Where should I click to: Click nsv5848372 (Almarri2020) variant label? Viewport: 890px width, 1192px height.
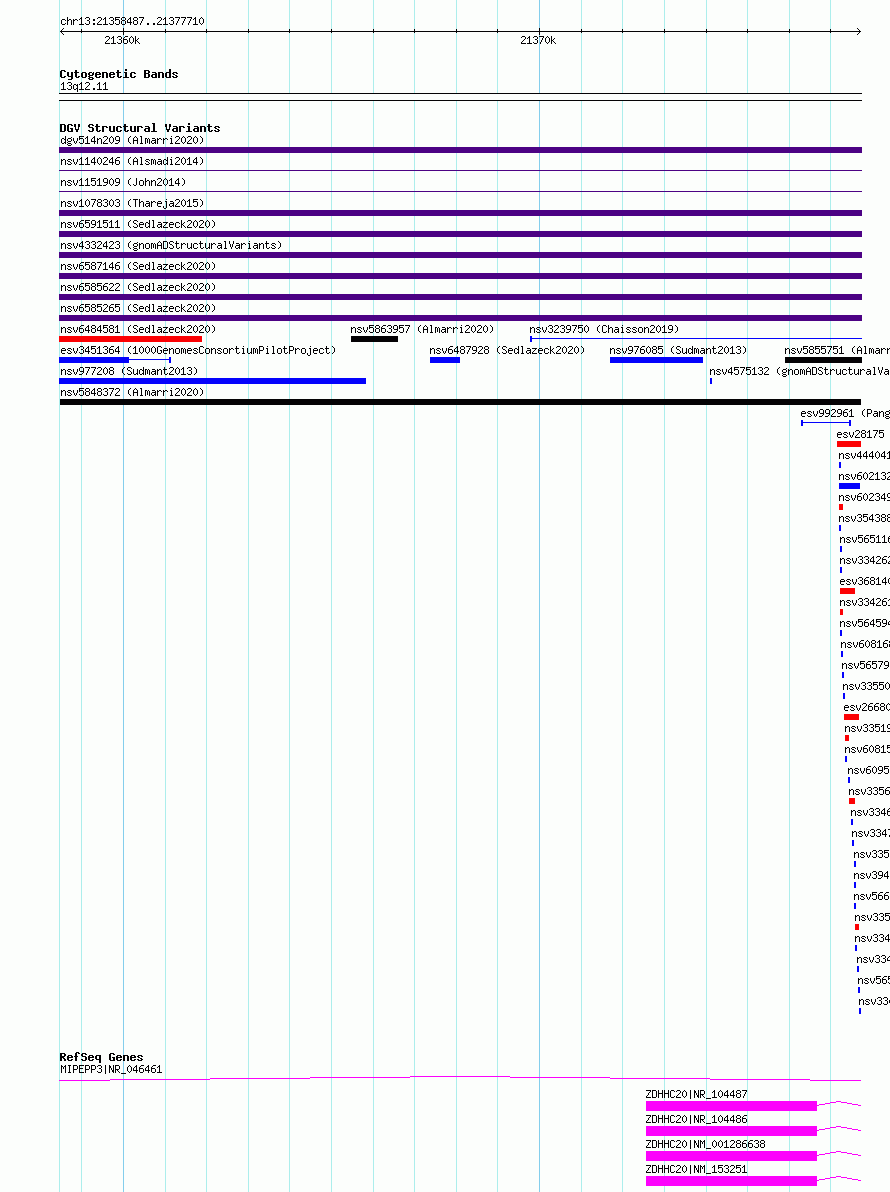point(132,393)
